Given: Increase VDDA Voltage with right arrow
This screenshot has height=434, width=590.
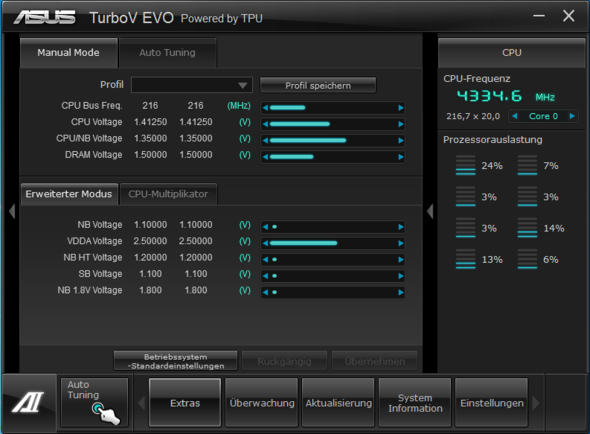Looking at the screenshot, I should point(401,244).
